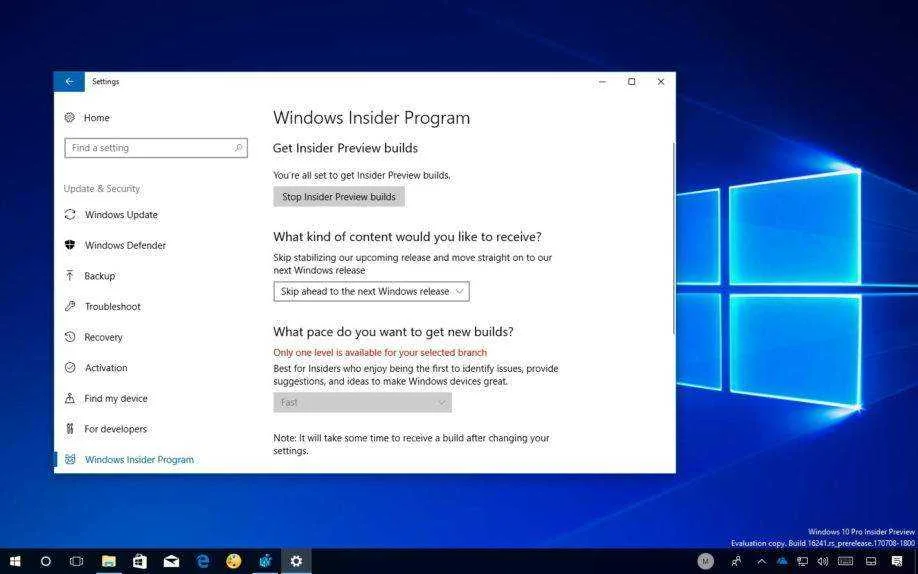Open Microsoft Store from the taskbar
The image size is (918, 574).
pos(140,561)
